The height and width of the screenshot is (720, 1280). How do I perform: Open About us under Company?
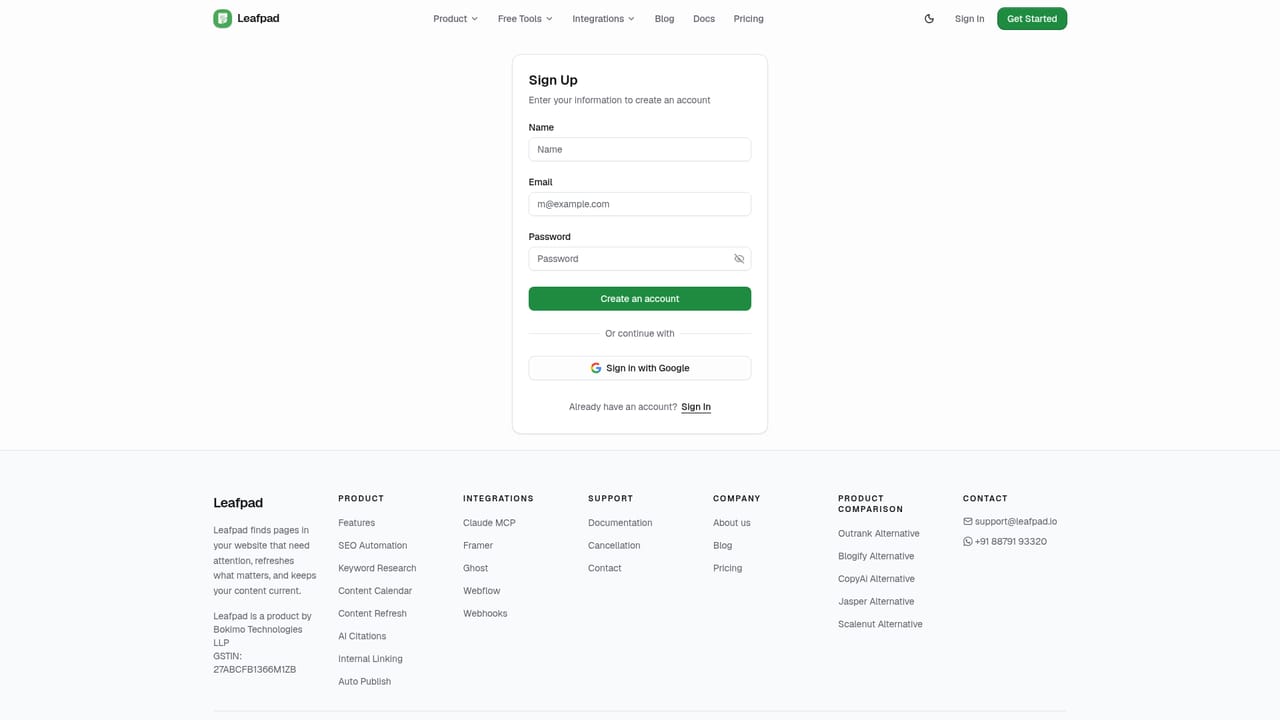(731, 523)
